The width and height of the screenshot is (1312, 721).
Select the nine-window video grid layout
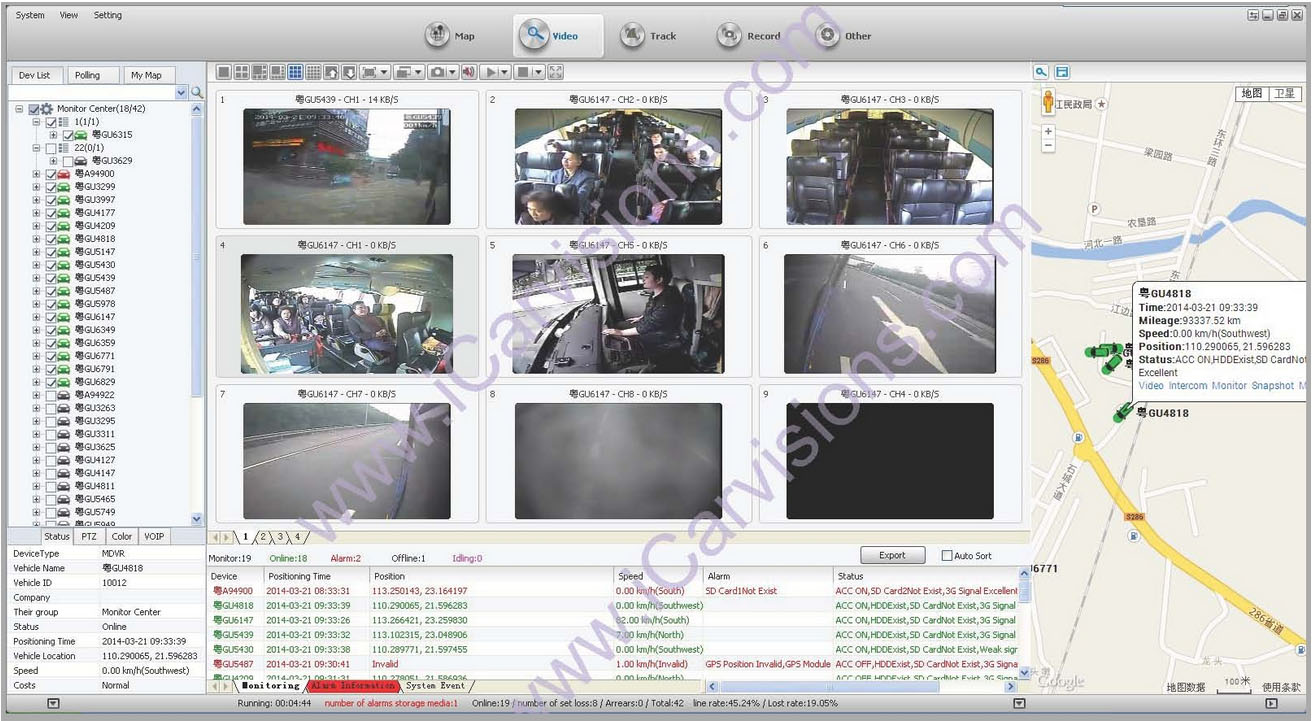296,72
